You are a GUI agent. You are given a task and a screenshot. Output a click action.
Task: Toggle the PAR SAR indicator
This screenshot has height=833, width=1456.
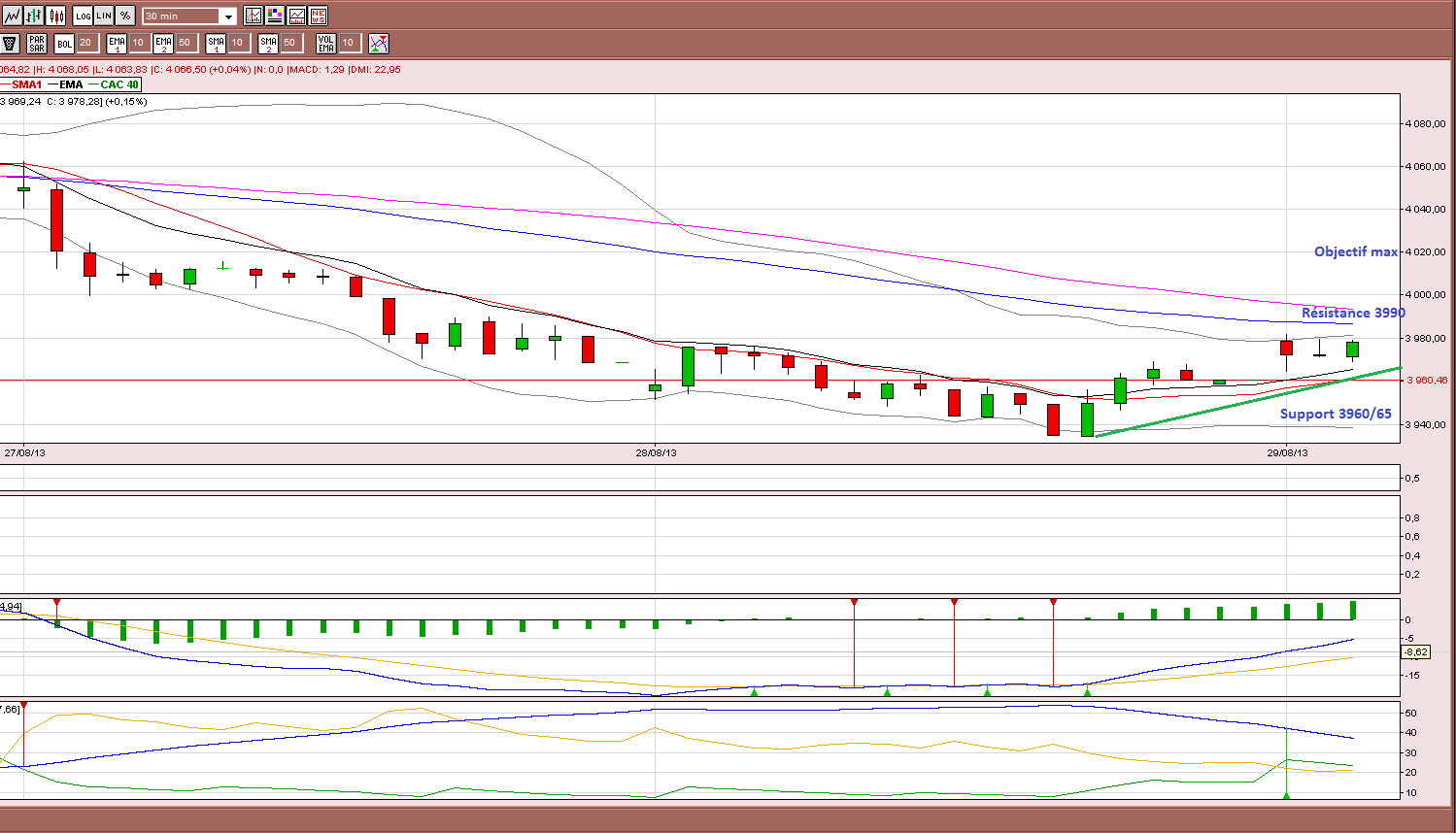(37, 44)
